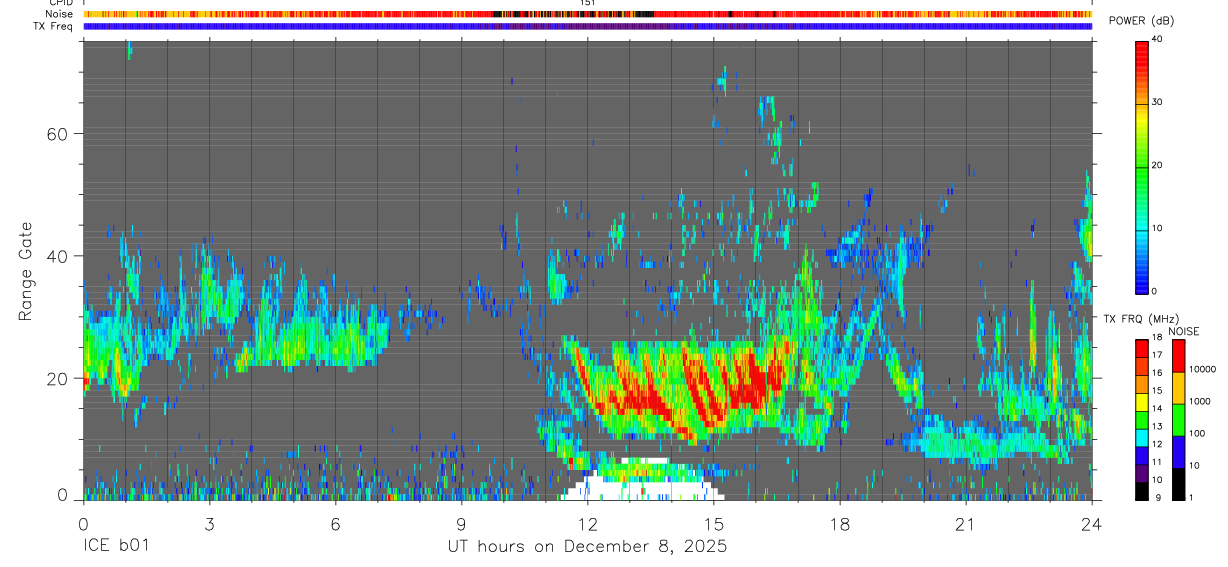Click the NOISE legend value 10000
The image size is (1228, 567).
[1202, 369]
